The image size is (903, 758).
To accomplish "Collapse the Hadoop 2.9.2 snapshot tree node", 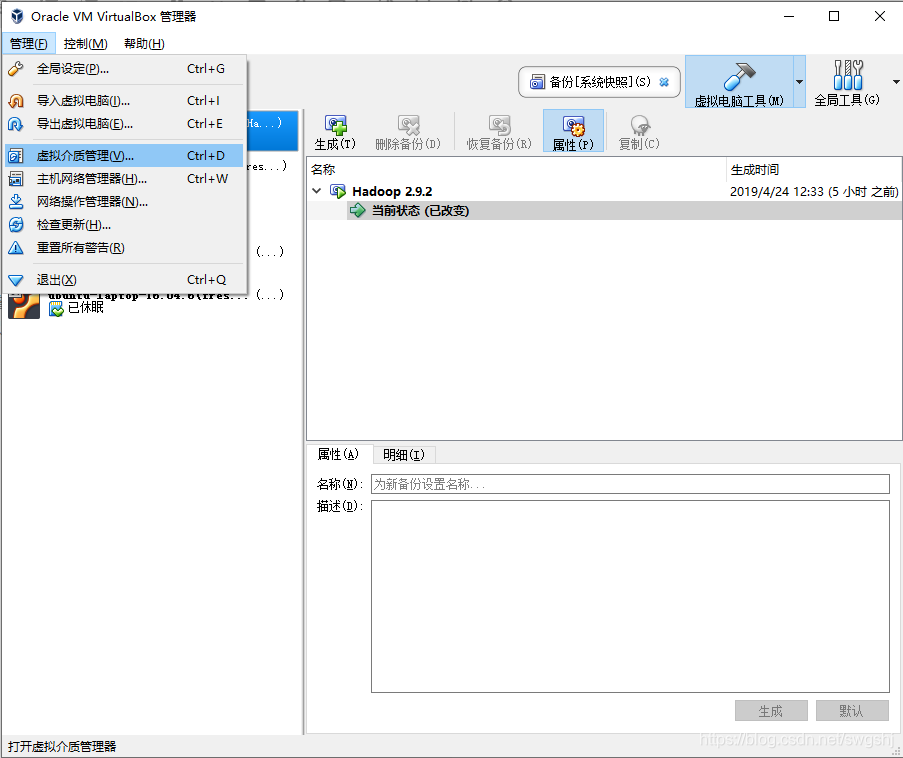I will click(x=316, y=191).
